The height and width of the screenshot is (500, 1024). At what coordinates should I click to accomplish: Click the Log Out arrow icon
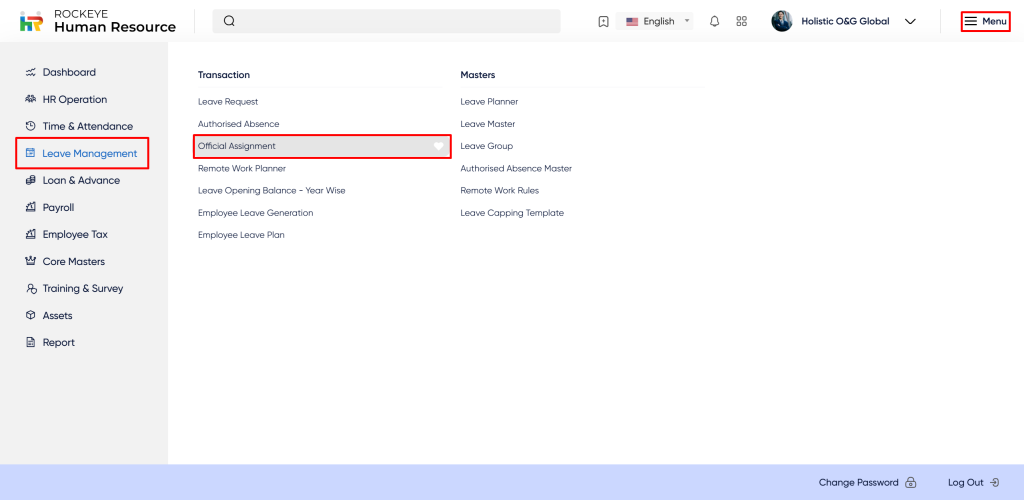click(x=994, y=482)
